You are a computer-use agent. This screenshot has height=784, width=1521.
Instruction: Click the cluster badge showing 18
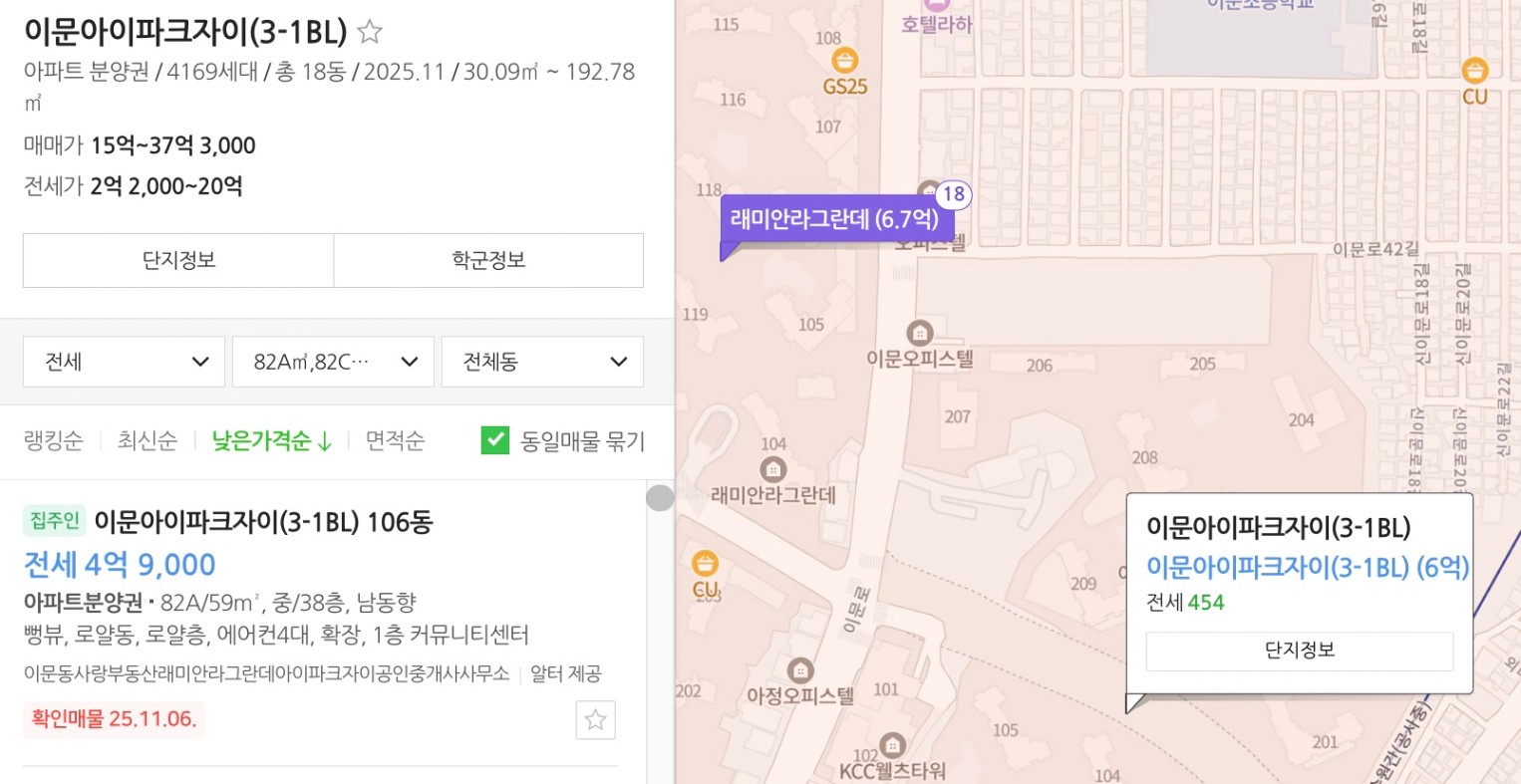pos(954,194)
